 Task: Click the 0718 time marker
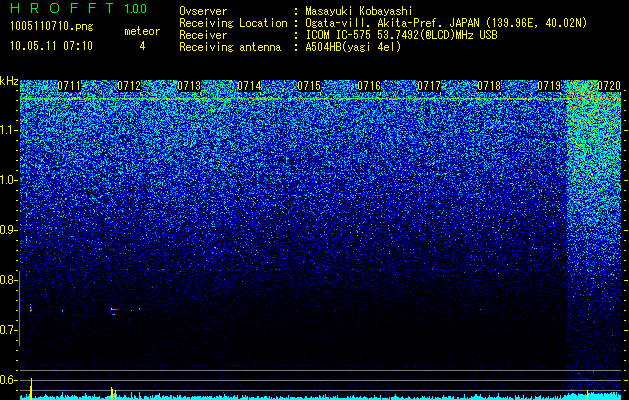click(489, 86)
